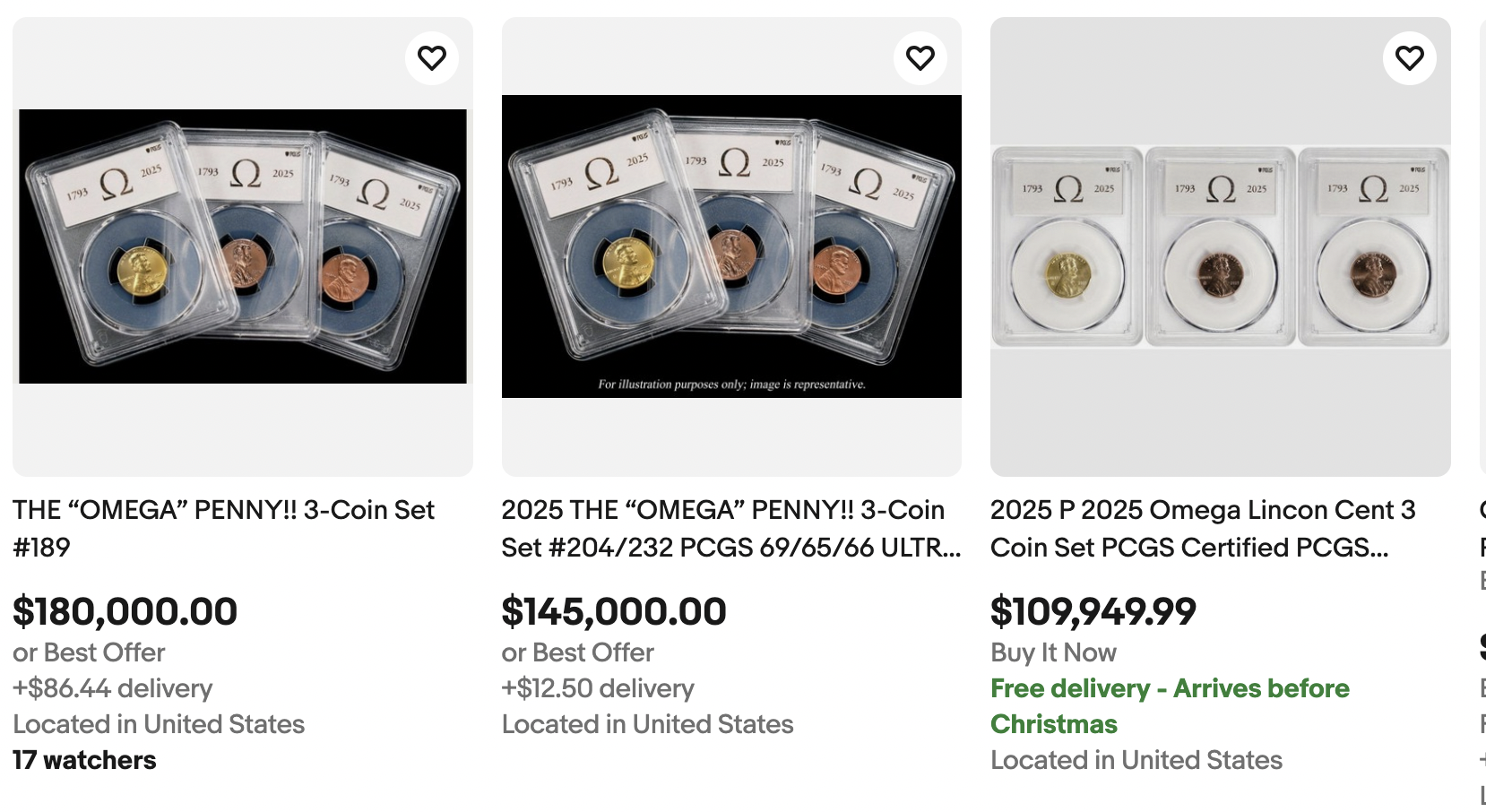
Task: Click the $109,949.99 price
Action: coord(1093,611)
